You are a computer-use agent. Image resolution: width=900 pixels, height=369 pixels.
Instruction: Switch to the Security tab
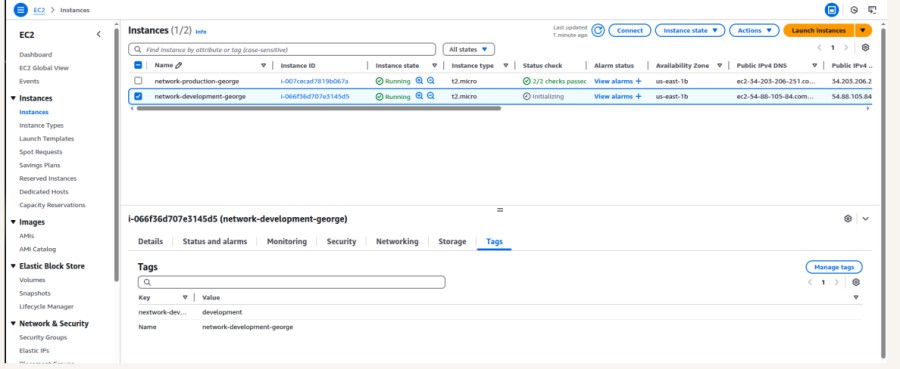342,242
